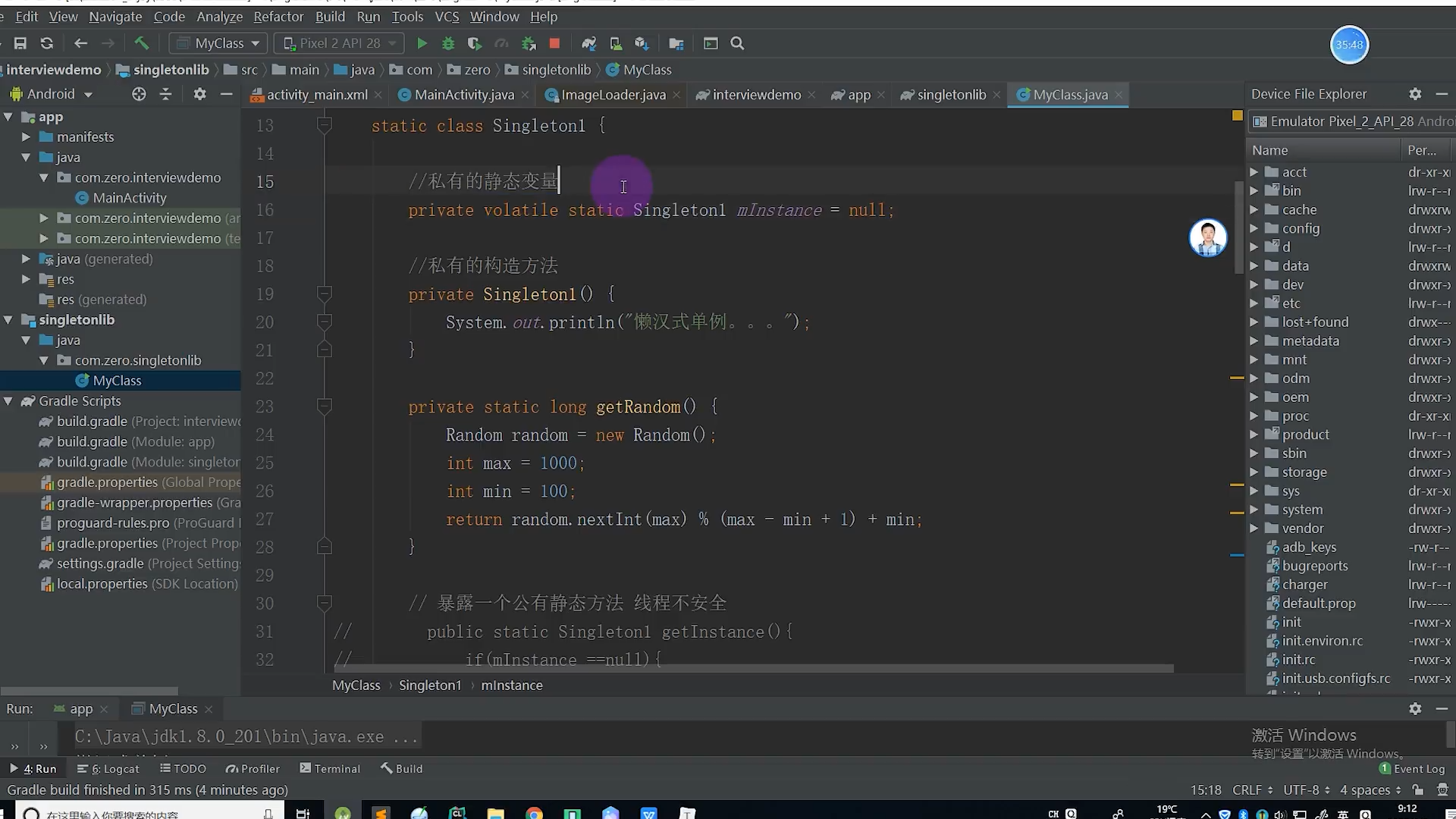Open Device File Explorer settings gear

coord(1415,94)
